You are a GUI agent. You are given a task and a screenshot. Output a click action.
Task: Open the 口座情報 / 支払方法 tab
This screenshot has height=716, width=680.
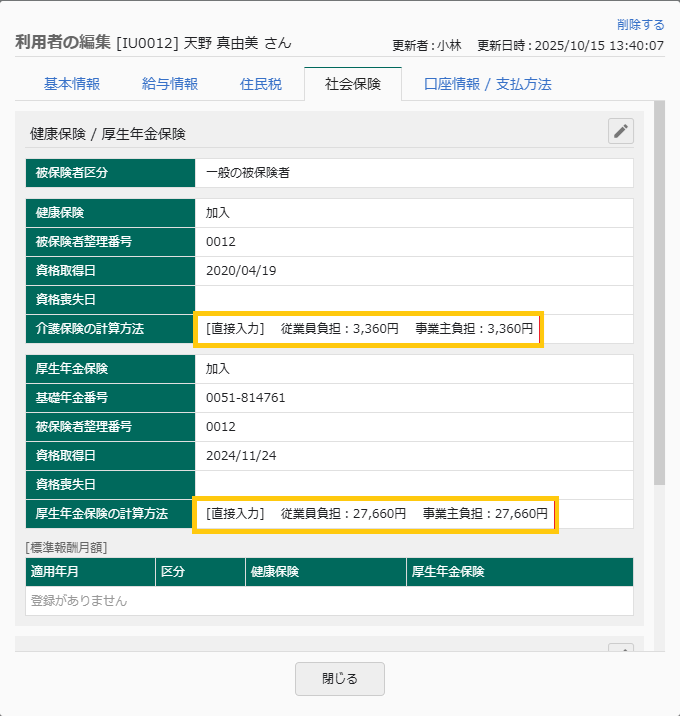[x=488, y=84]
